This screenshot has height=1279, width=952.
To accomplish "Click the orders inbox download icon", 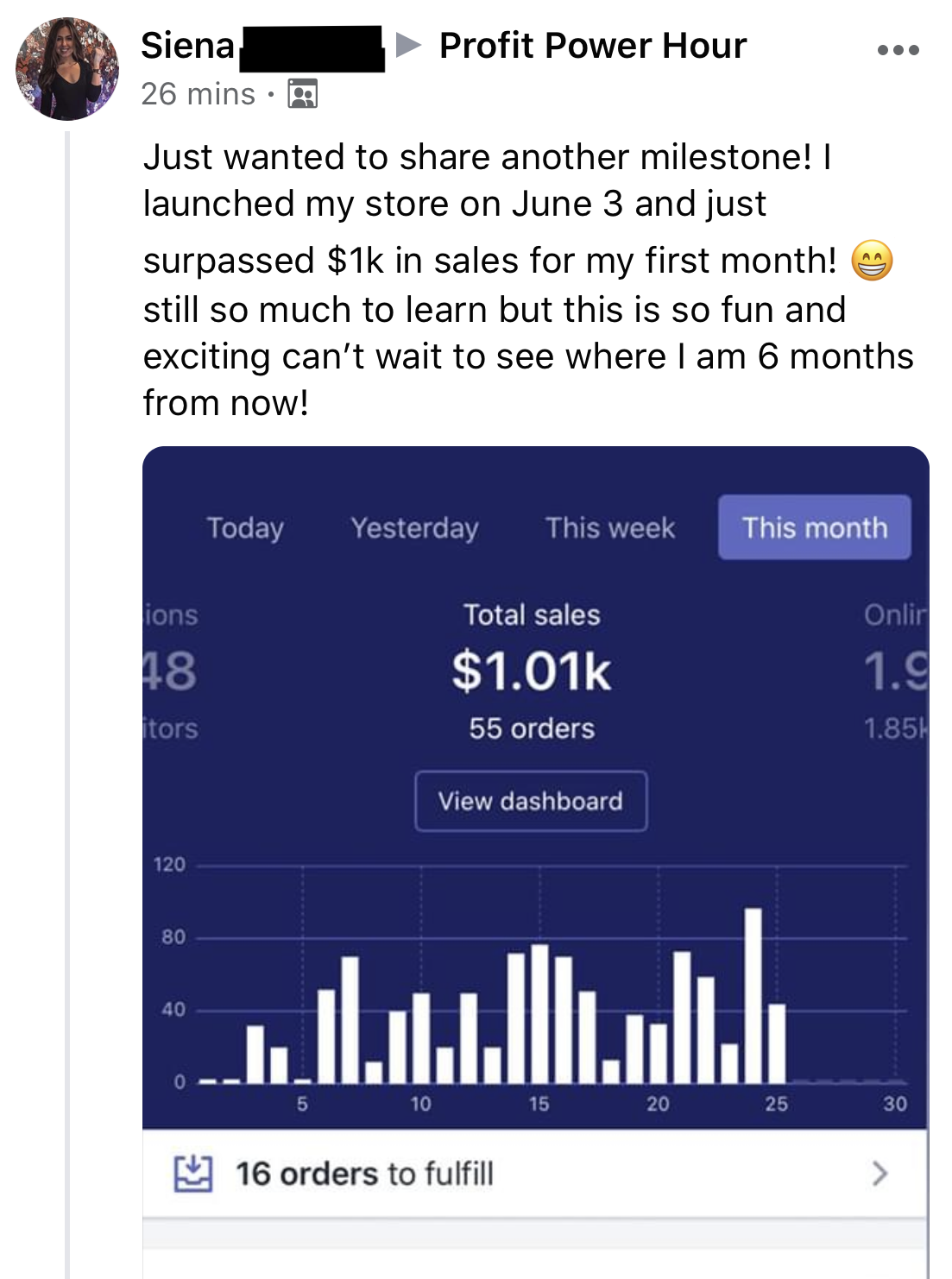I will pyautogui.click(x=192, y=1173).
